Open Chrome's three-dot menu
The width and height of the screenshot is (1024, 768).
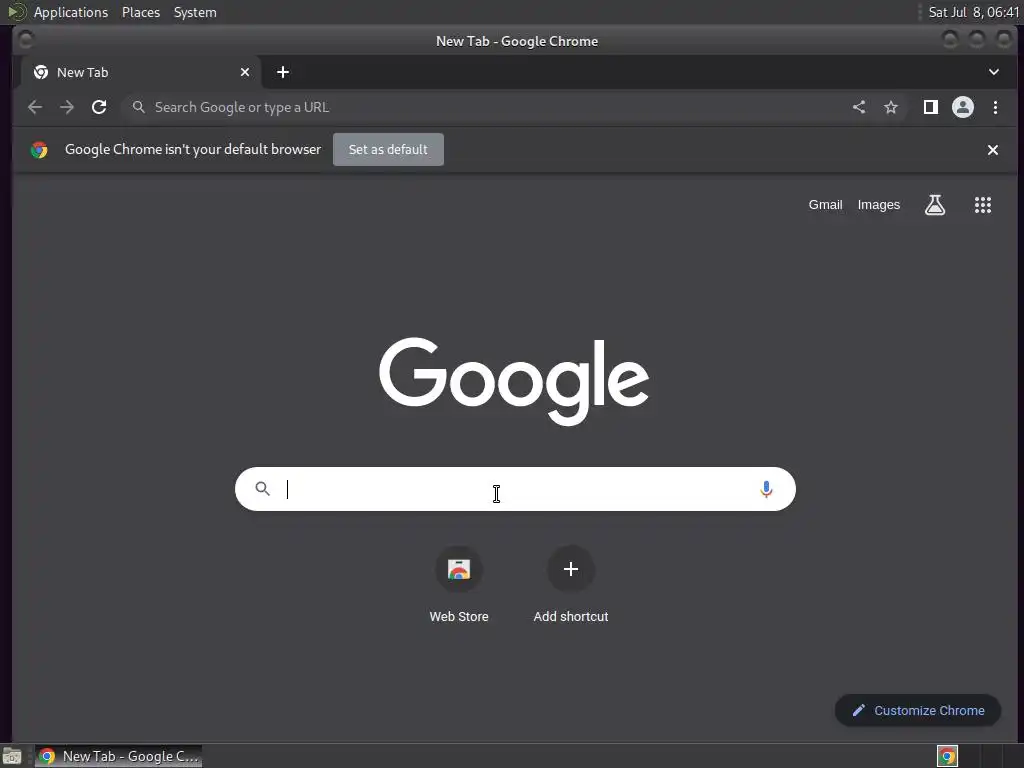point(995,107)
